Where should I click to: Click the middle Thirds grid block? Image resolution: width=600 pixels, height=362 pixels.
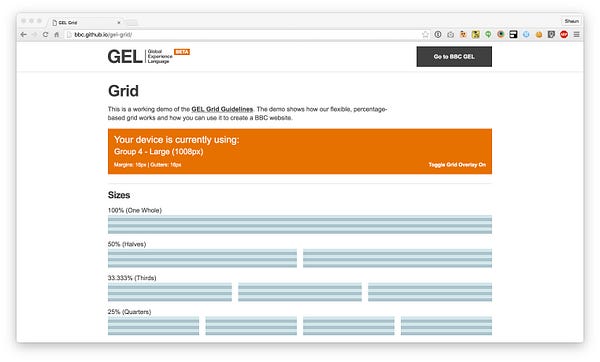click(300, 292)
